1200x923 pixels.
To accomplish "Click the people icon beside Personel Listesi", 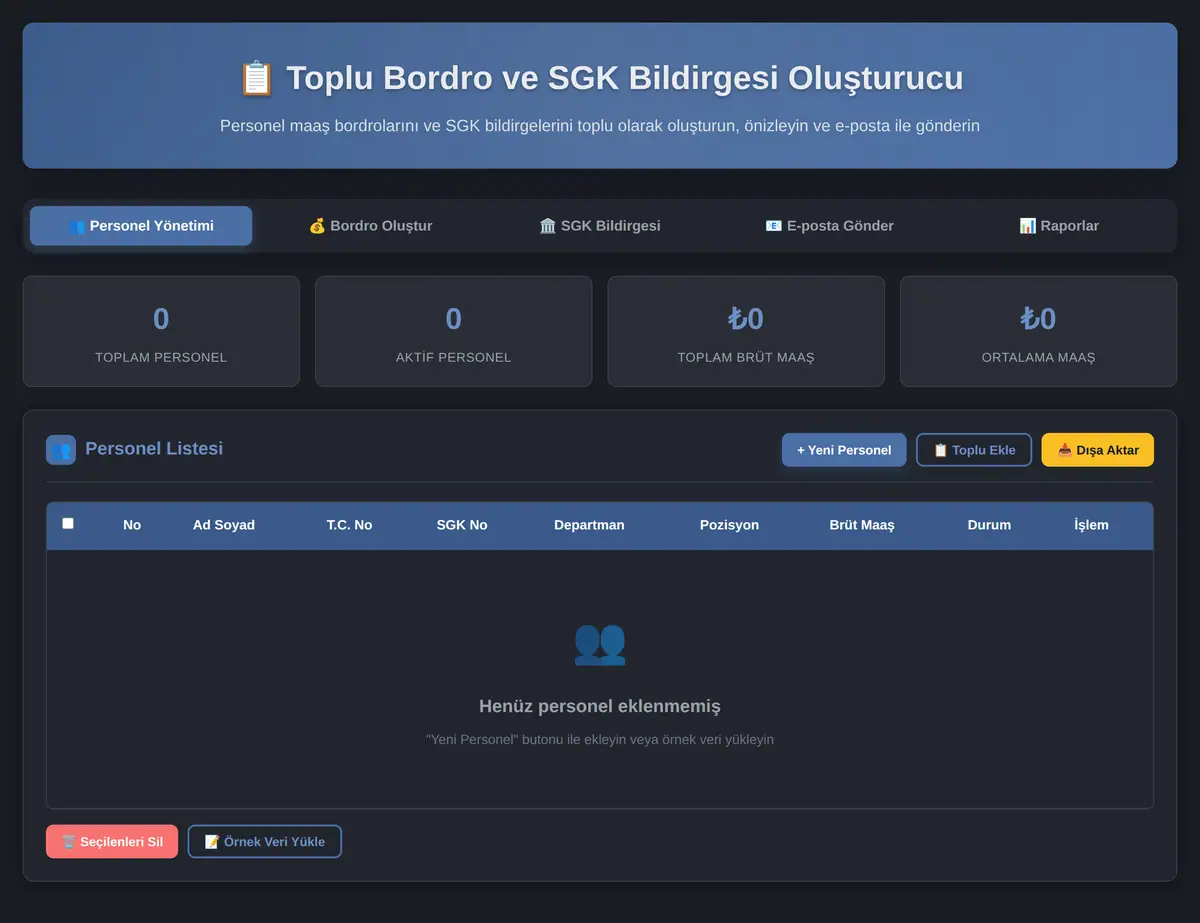I will 61,450.
